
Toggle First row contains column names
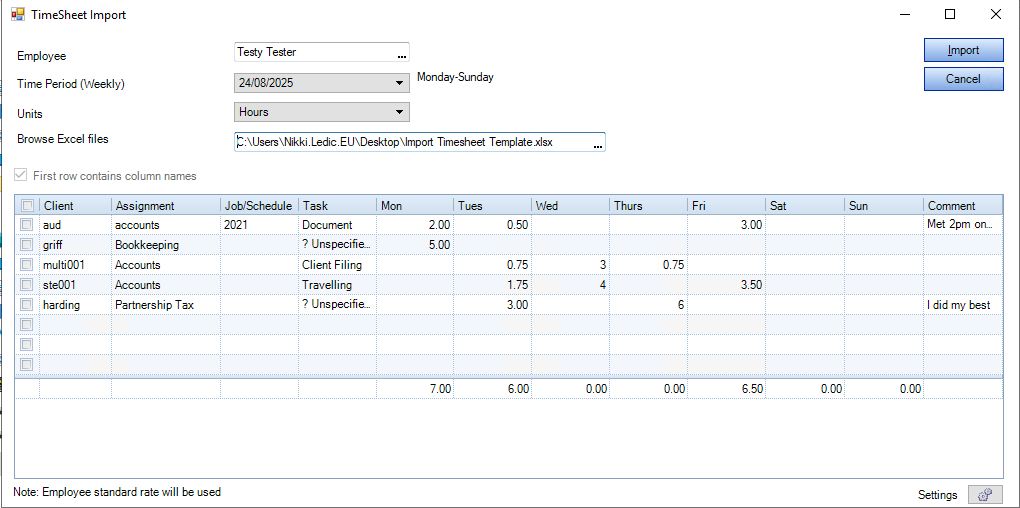[22, 176]
